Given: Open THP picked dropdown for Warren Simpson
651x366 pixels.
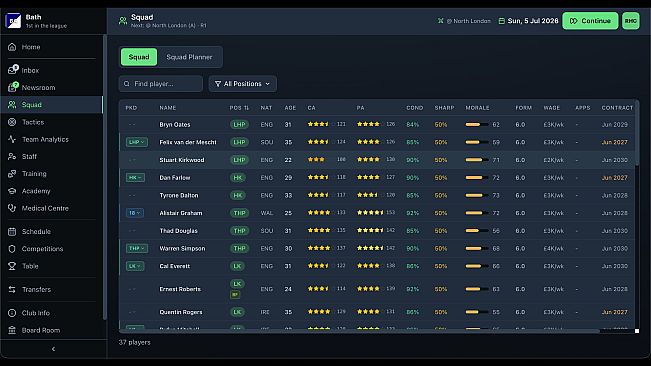Looking at the screenshot, I should pyautogui.click(x=137, y=248).
